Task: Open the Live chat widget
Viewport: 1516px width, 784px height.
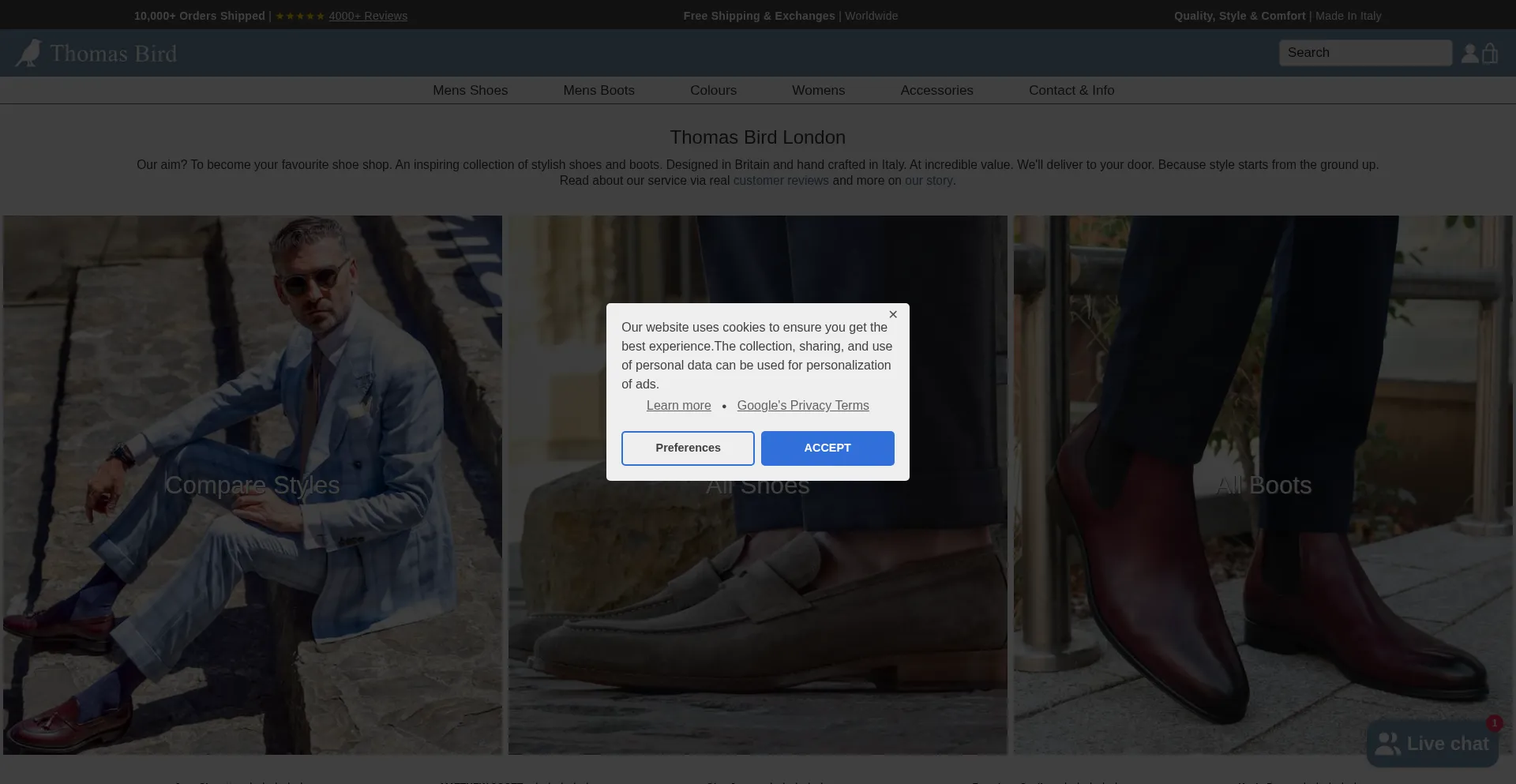Action: (x=1432, y=744)
